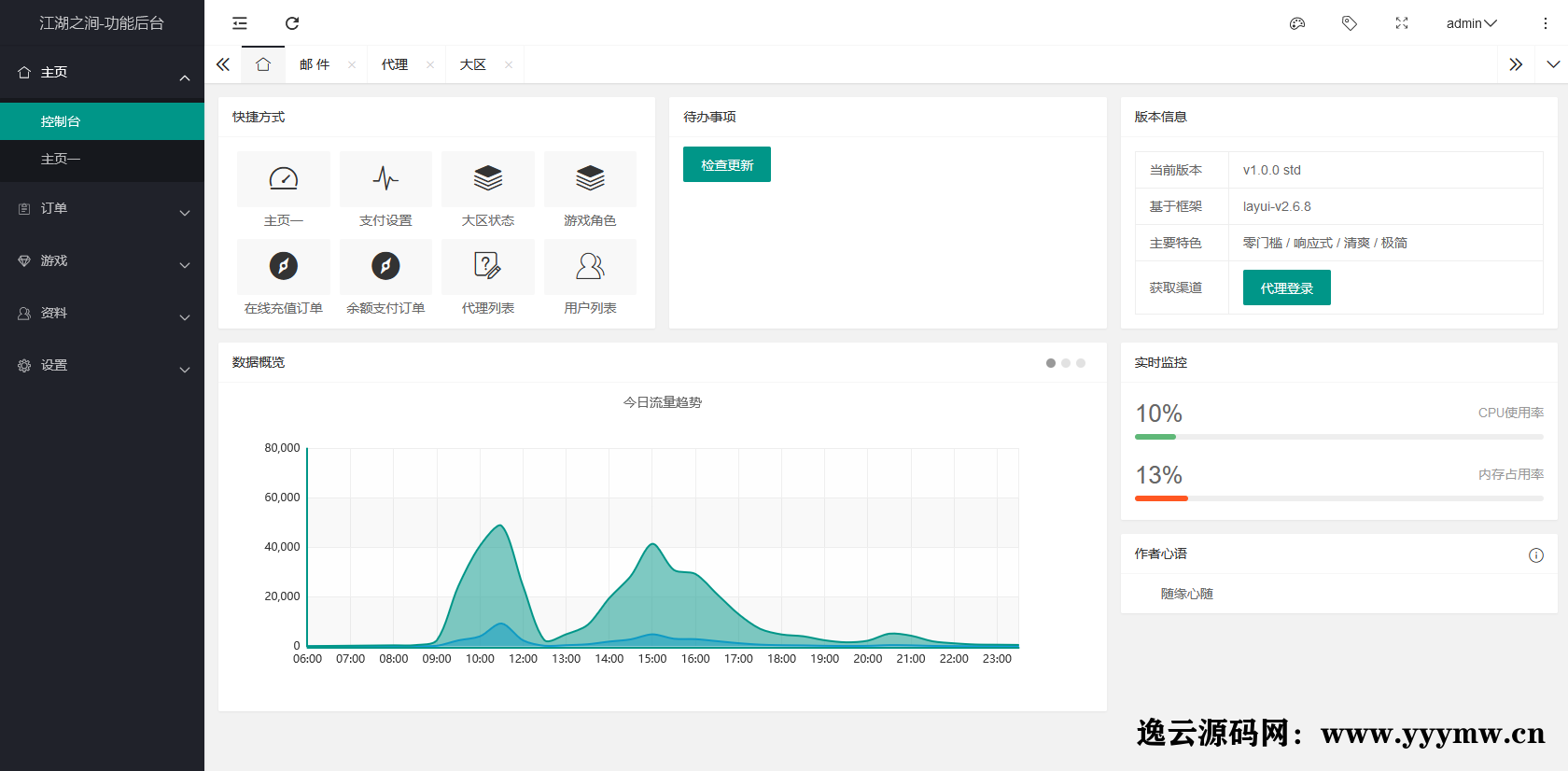1568x771 pixels.
Task: Click the 10:00 peak on the traffic chart
Action: click(501, 526)
